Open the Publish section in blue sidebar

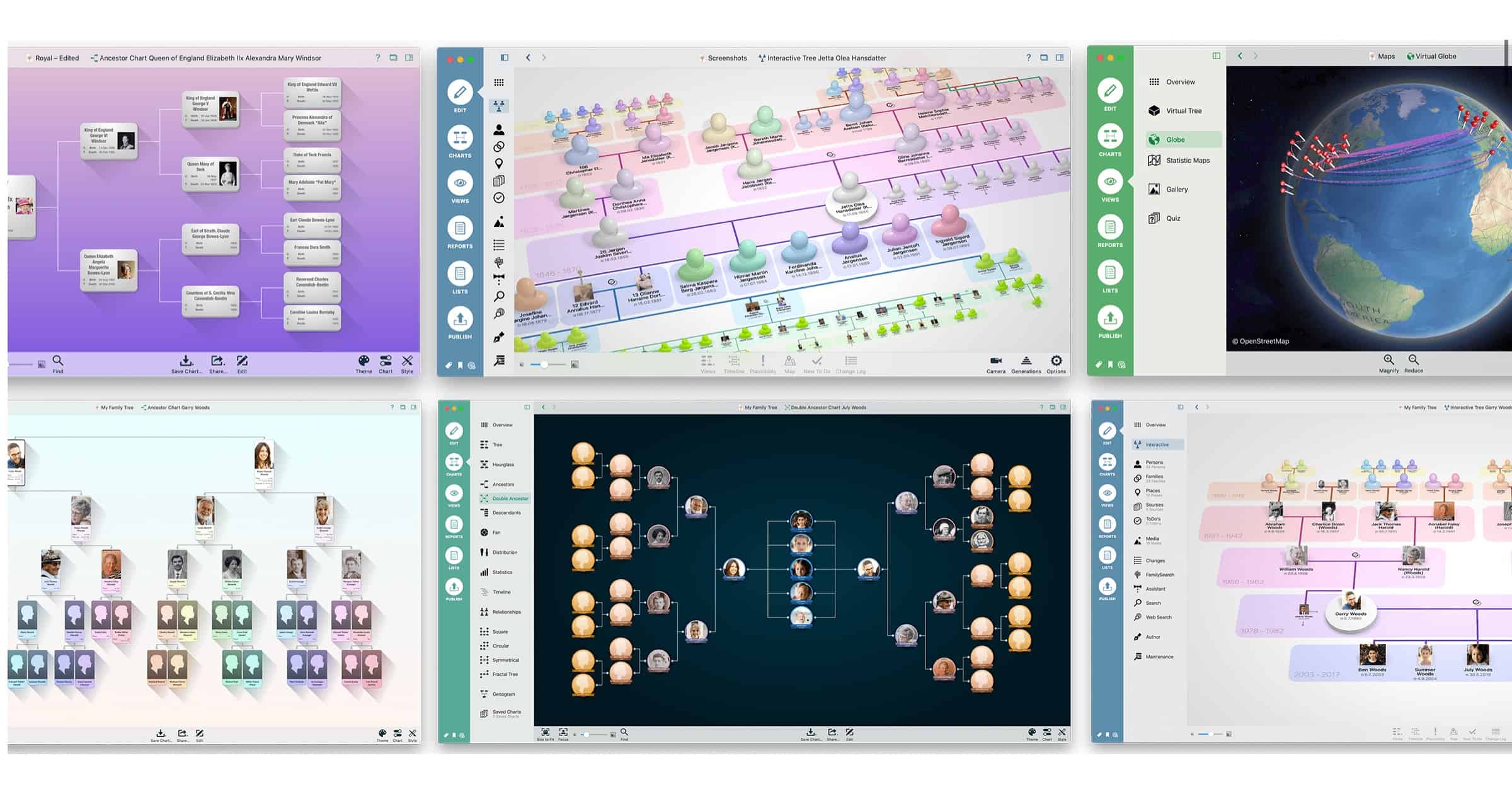coord(460,319)
